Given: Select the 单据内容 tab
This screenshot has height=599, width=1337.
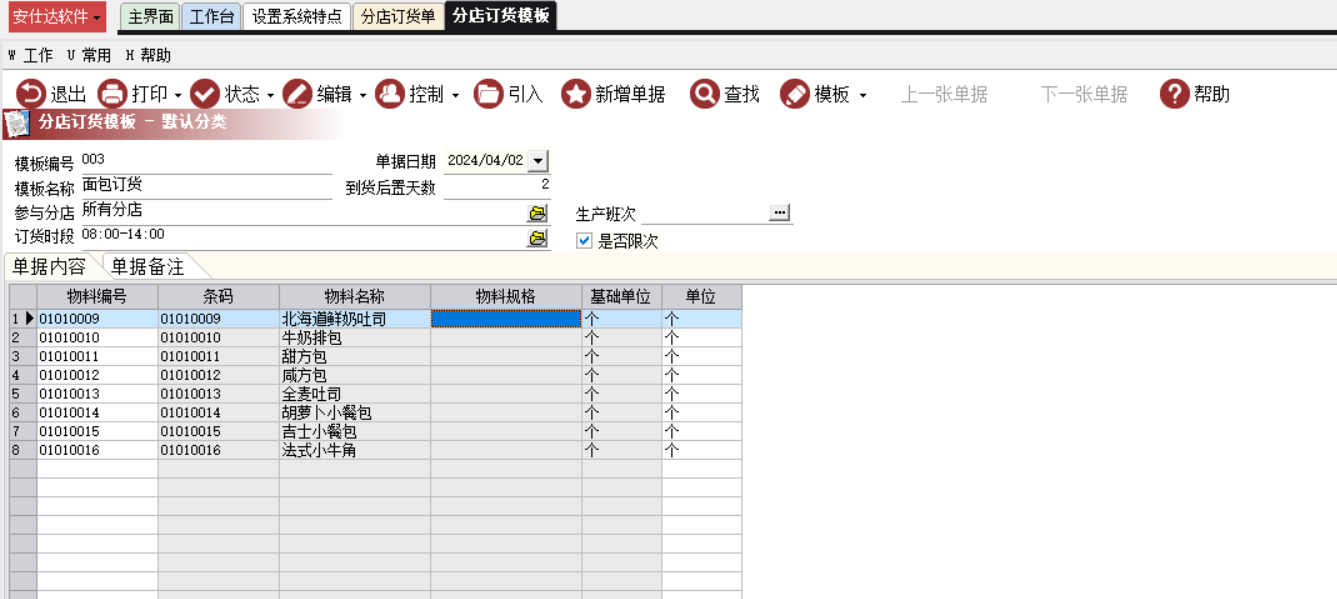Looking at the screenshot, I should click(x=49, y=267).
